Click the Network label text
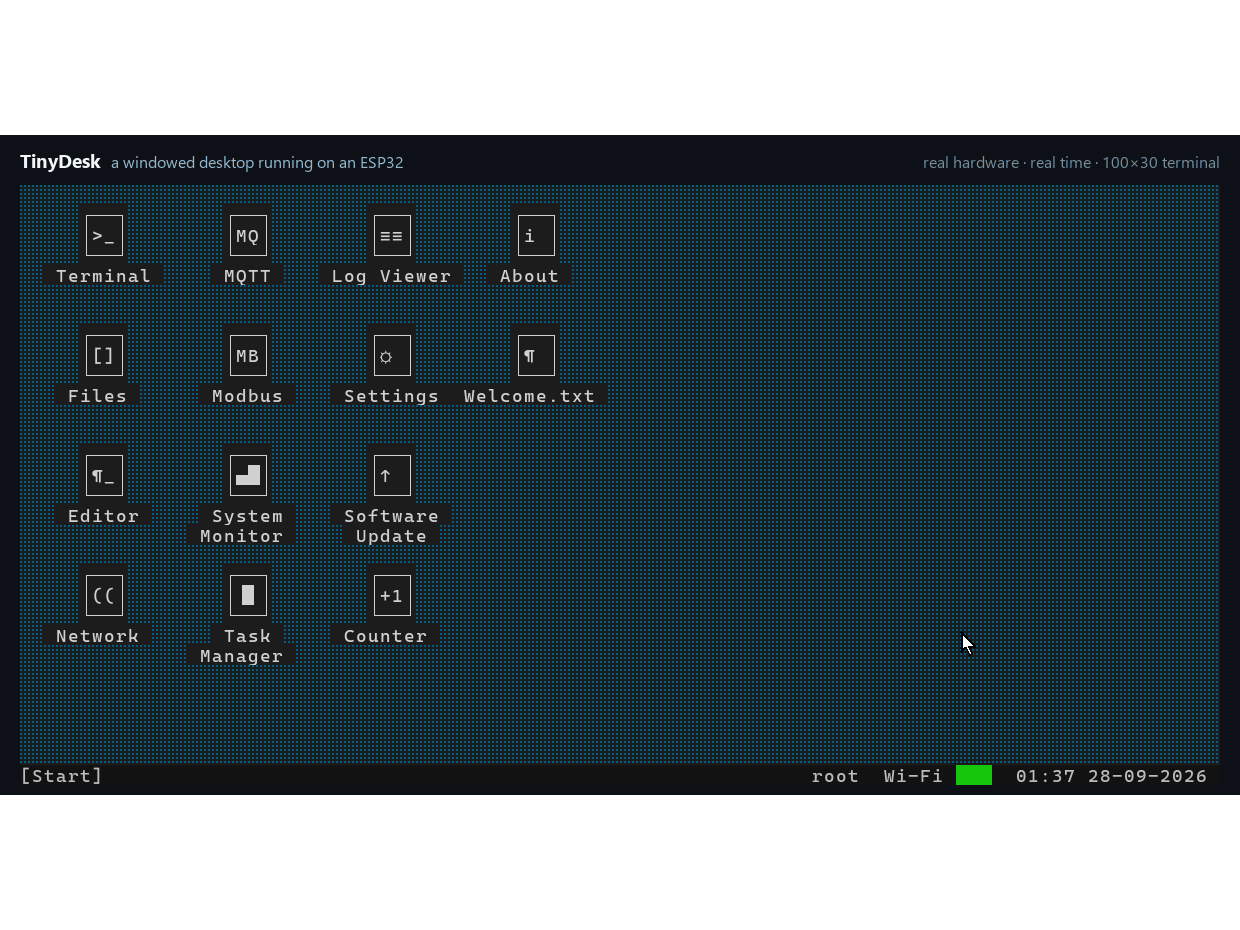The width and height of the screenshot is (1240, 930). pos(98,636)
